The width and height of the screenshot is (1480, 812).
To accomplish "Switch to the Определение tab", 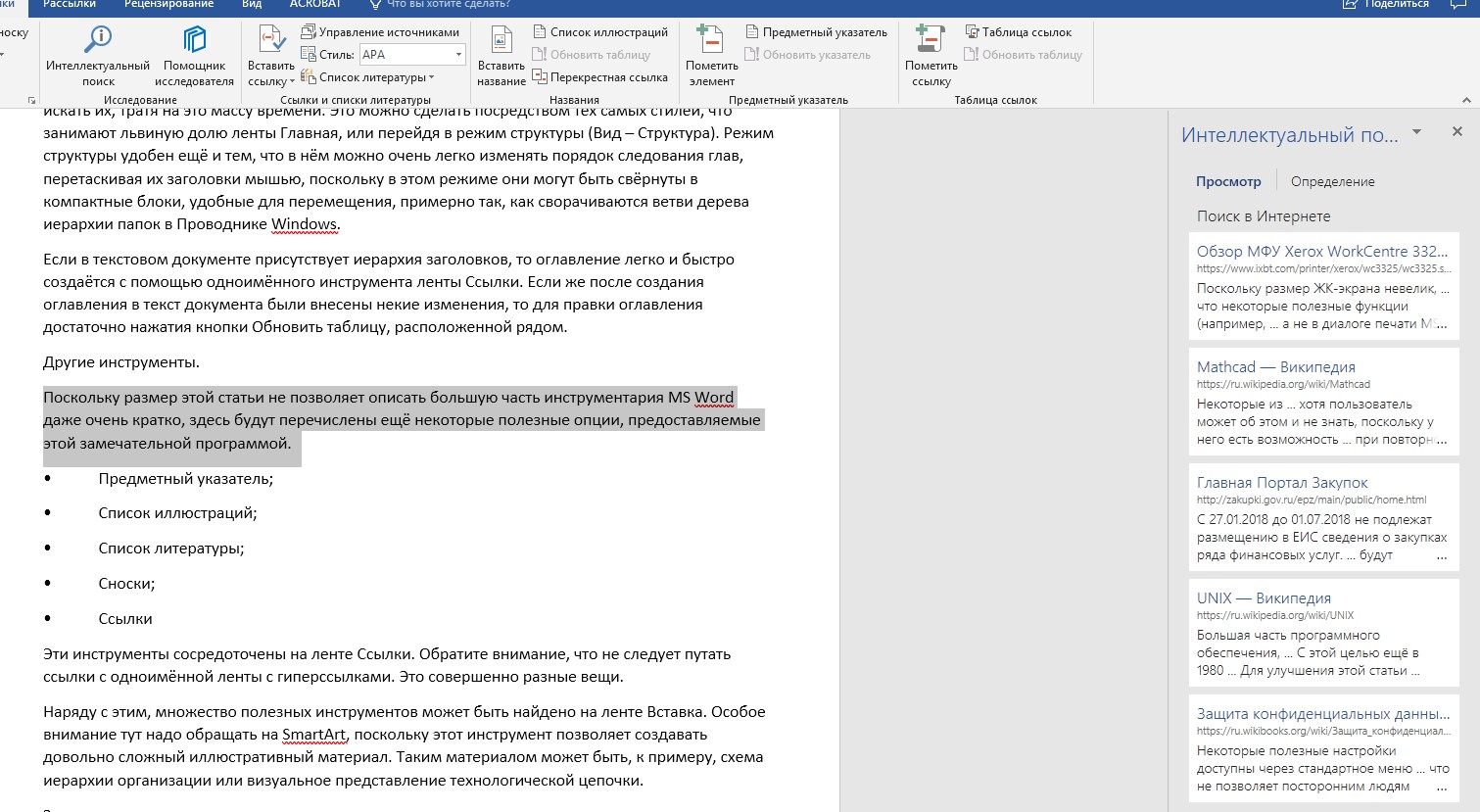I will click(x=1332, y=181).
